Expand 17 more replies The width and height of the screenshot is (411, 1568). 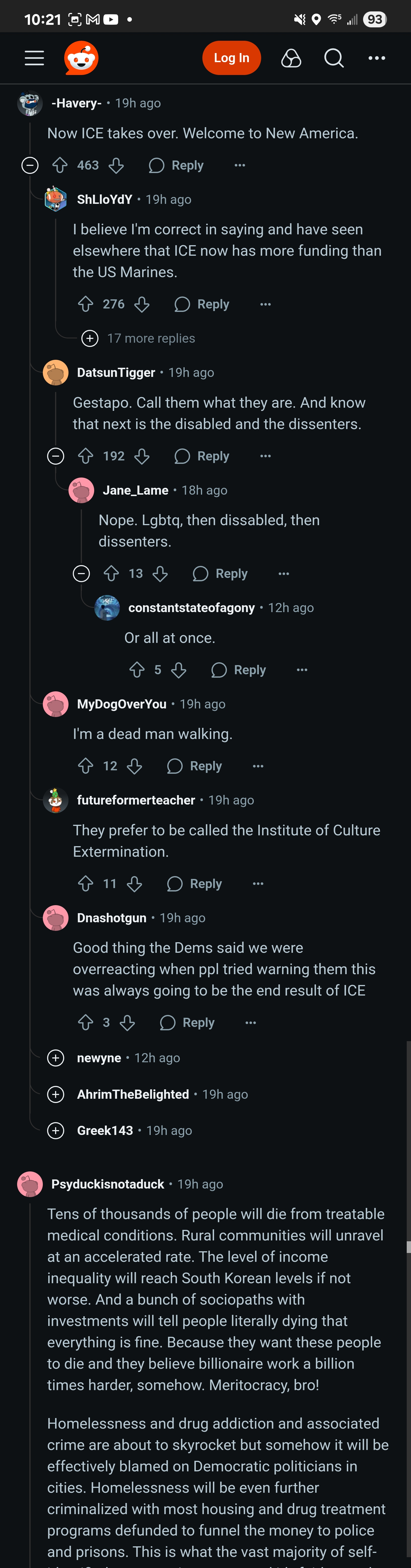tap(139, 338)
